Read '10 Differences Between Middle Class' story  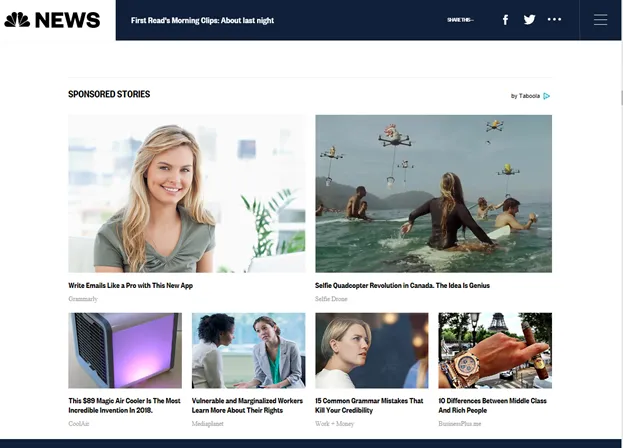tap(493, 406)
